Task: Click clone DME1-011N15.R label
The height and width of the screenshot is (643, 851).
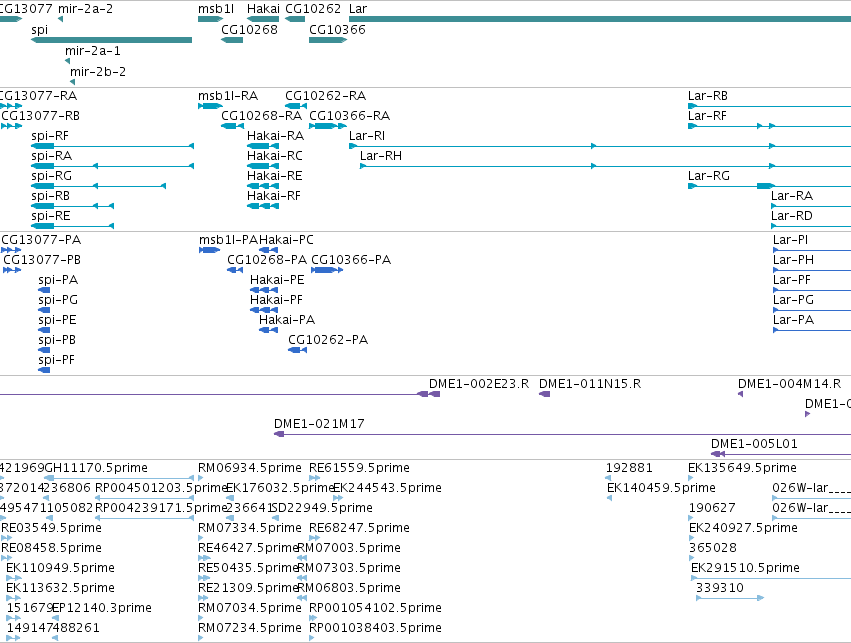Action: 590,384
